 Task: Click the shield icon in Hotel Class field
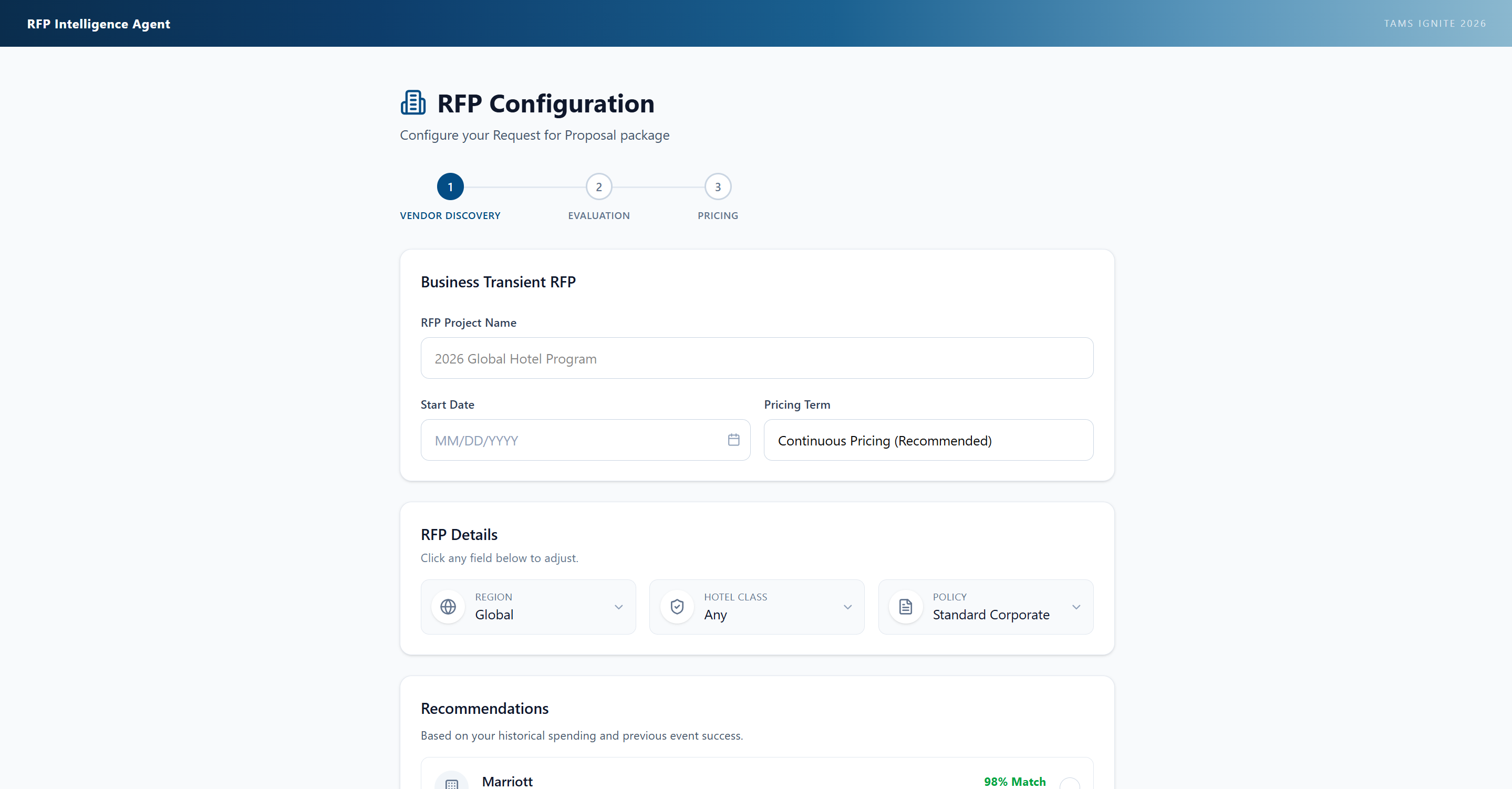tap(677, 606)
